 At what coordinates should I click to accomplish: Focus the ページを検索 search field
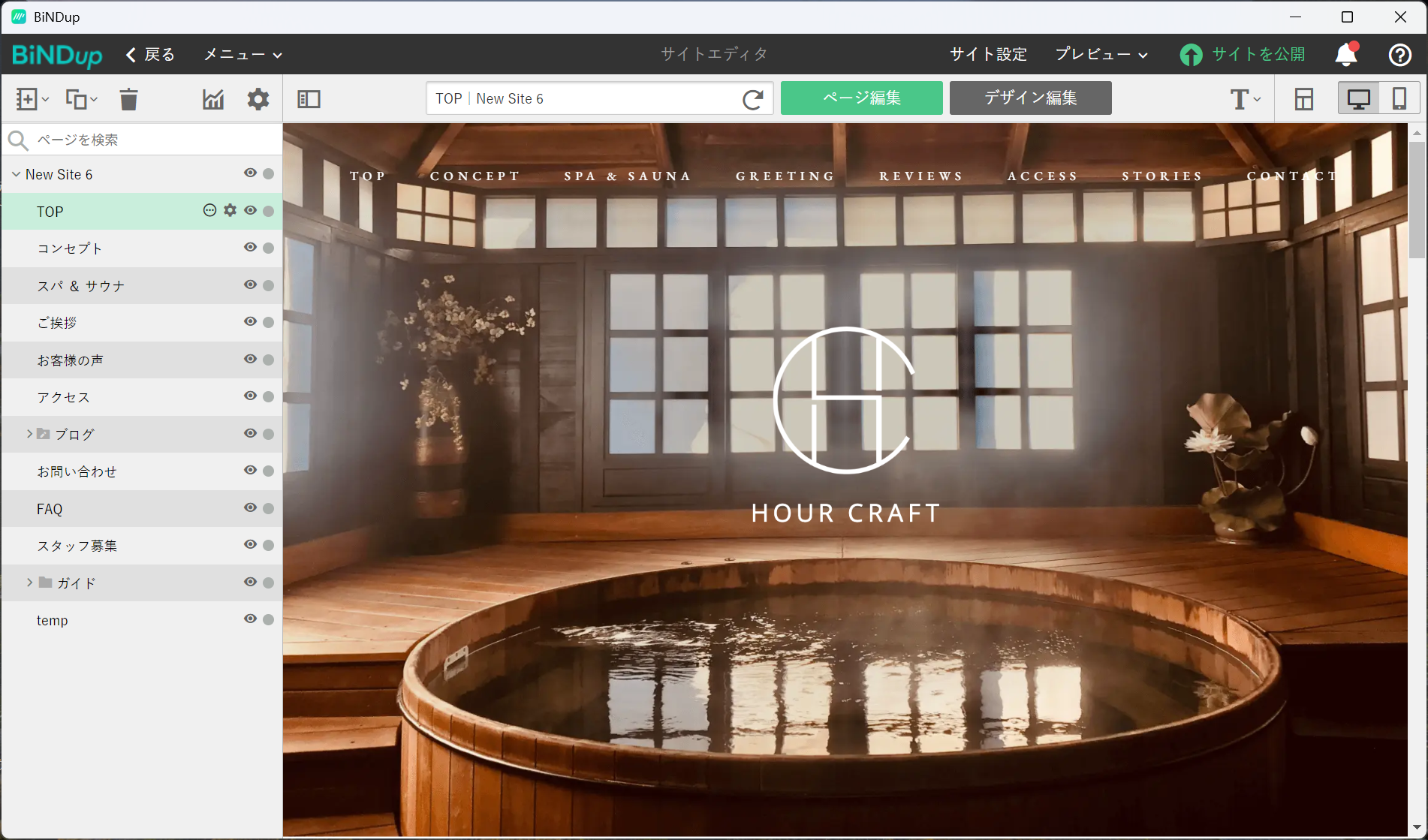[142, 140]
